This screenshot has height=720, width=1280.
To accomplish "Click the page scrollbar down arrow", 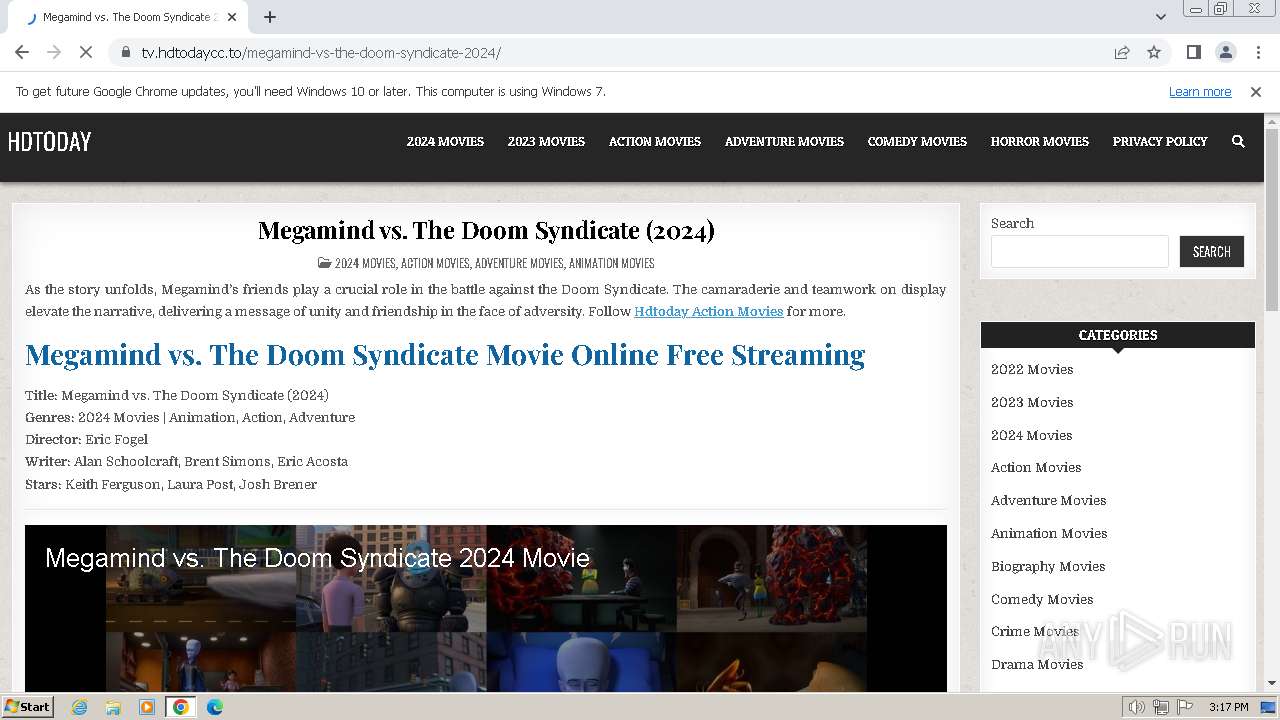I will (1272, 683).
